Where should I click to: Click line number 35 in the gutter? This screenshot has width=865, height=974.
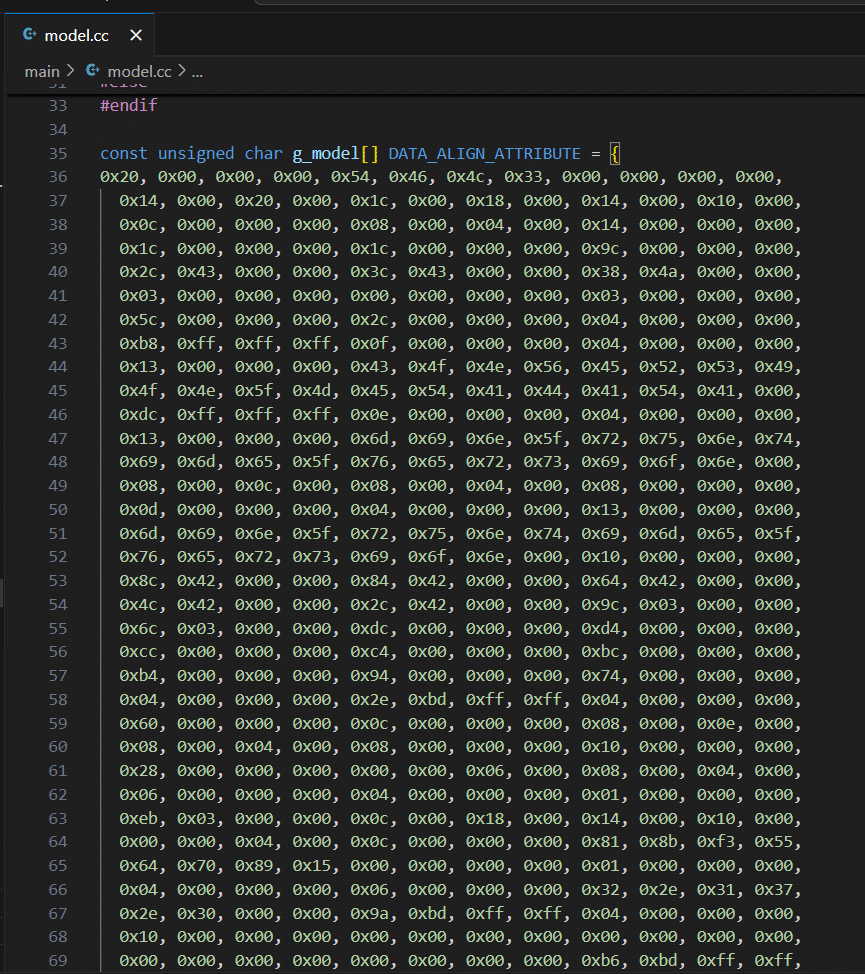click(x=57, y=153)
